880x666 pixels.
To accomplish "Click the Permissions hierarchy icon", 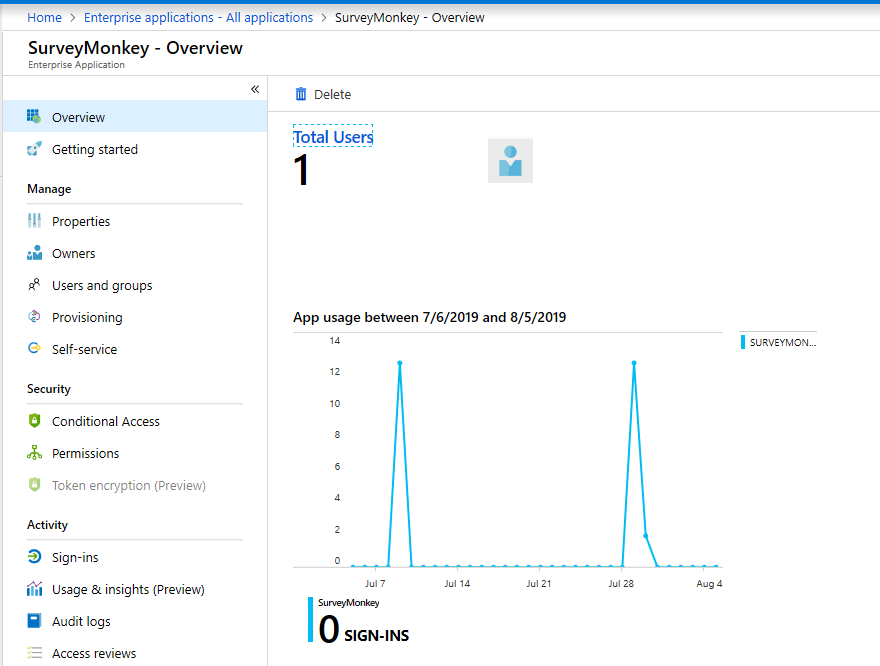I will click(x=34, y=452).
